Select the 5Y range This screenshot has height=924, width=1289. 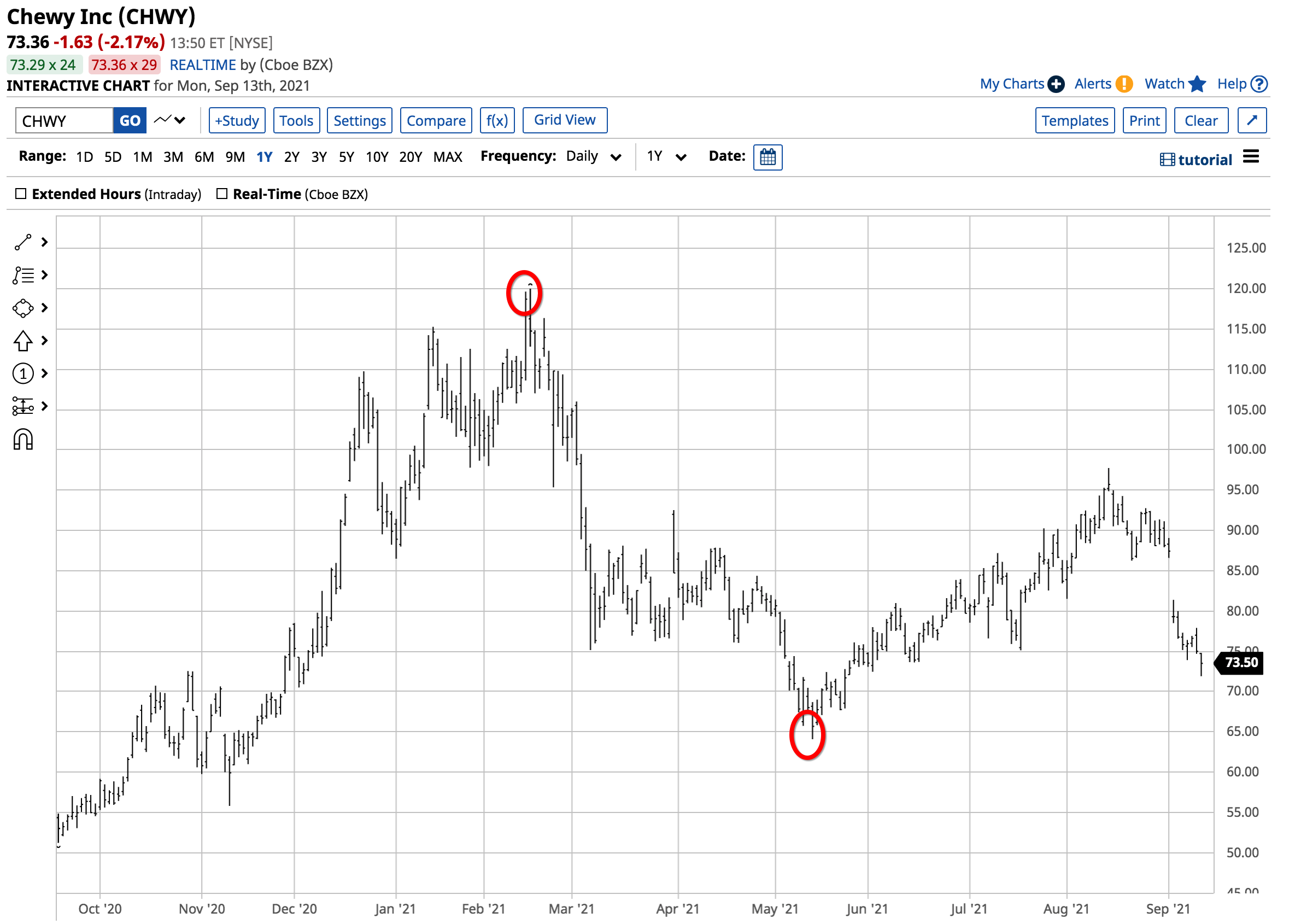click(346, 157)
